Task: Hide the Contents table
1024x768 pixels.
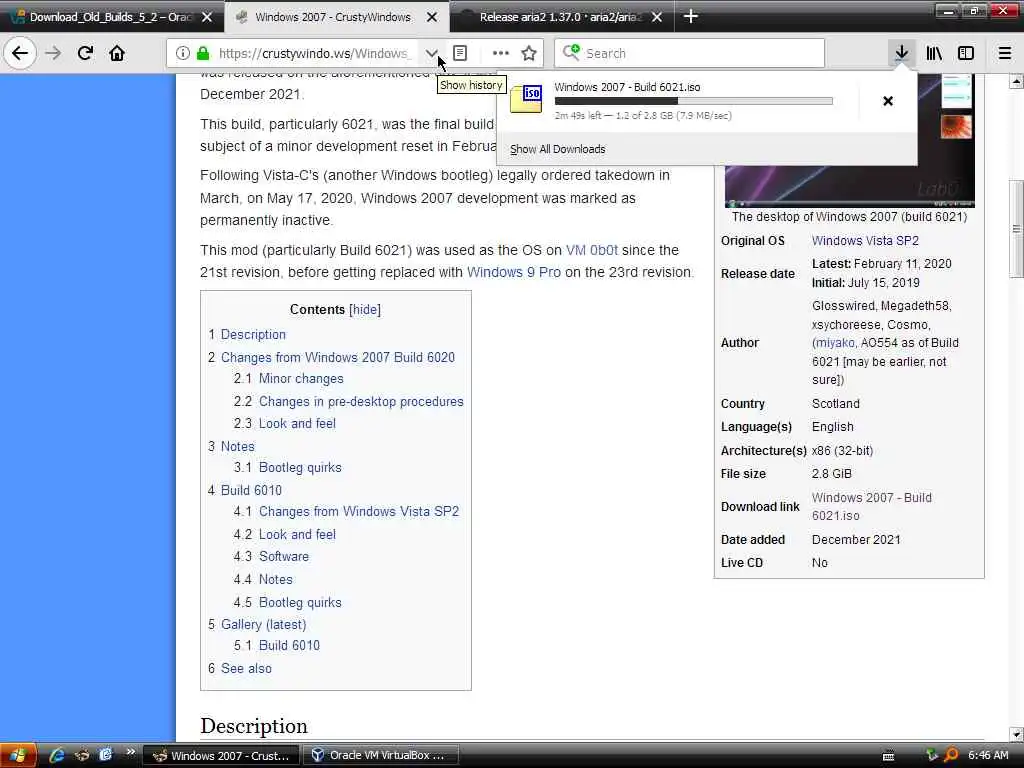Action: pyautogui.click(x=364, y=310)
